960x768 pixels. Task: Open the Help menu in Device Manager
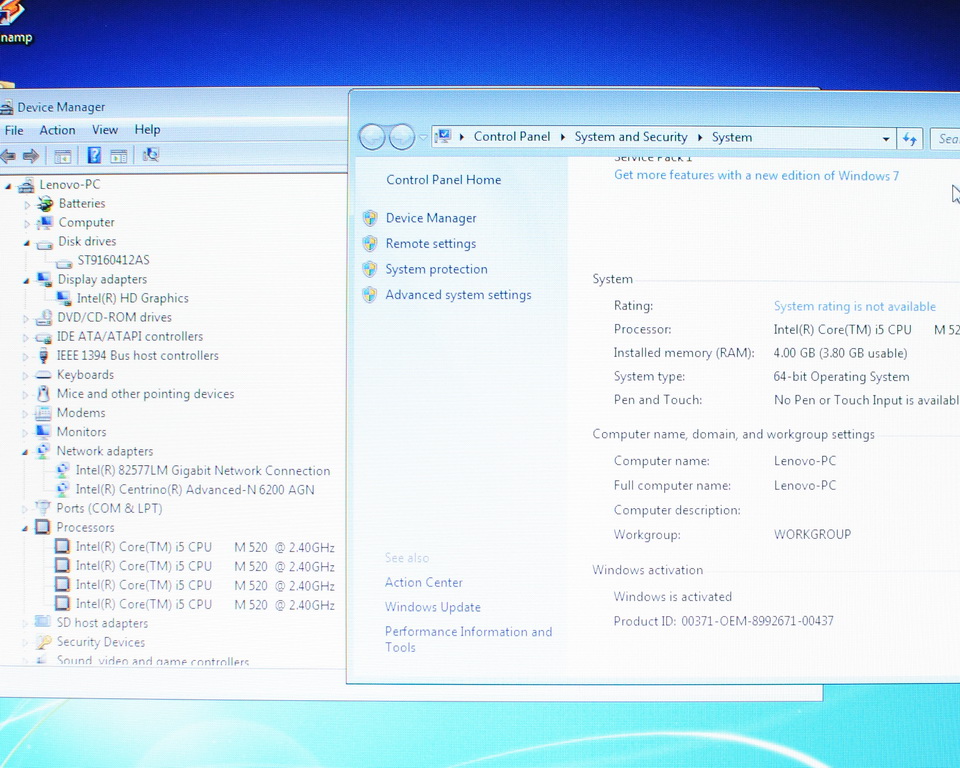pyautogui.click(x=147, y=129)
